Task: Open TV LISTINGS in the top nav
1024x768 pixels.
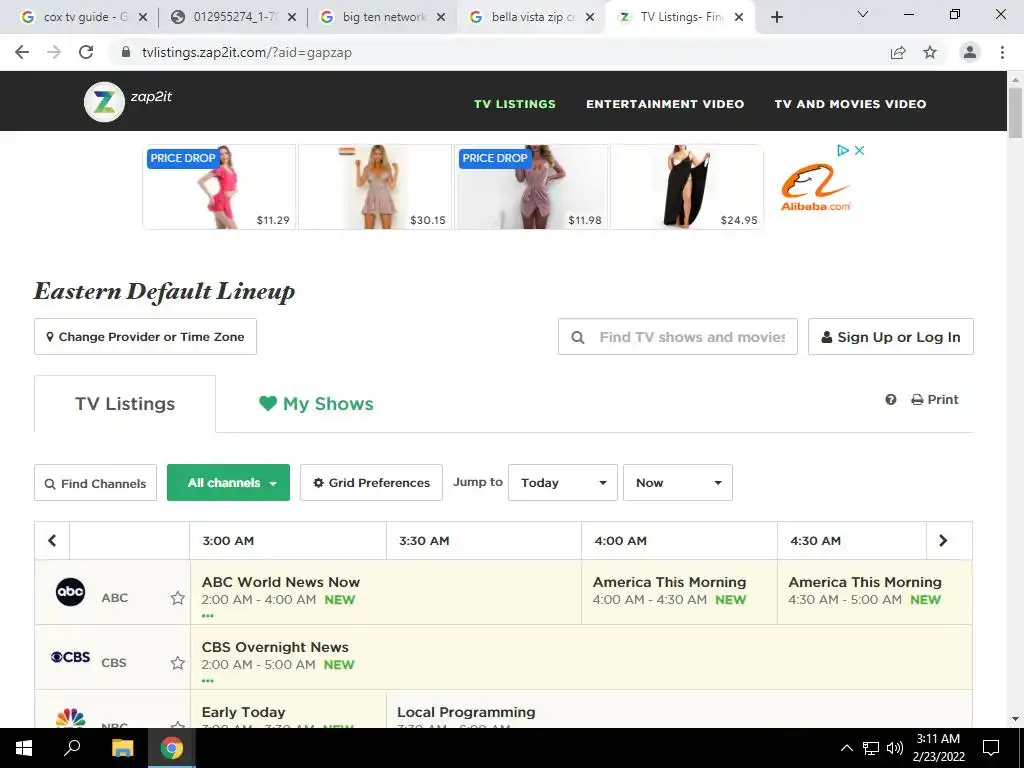Action: (515, 104)
